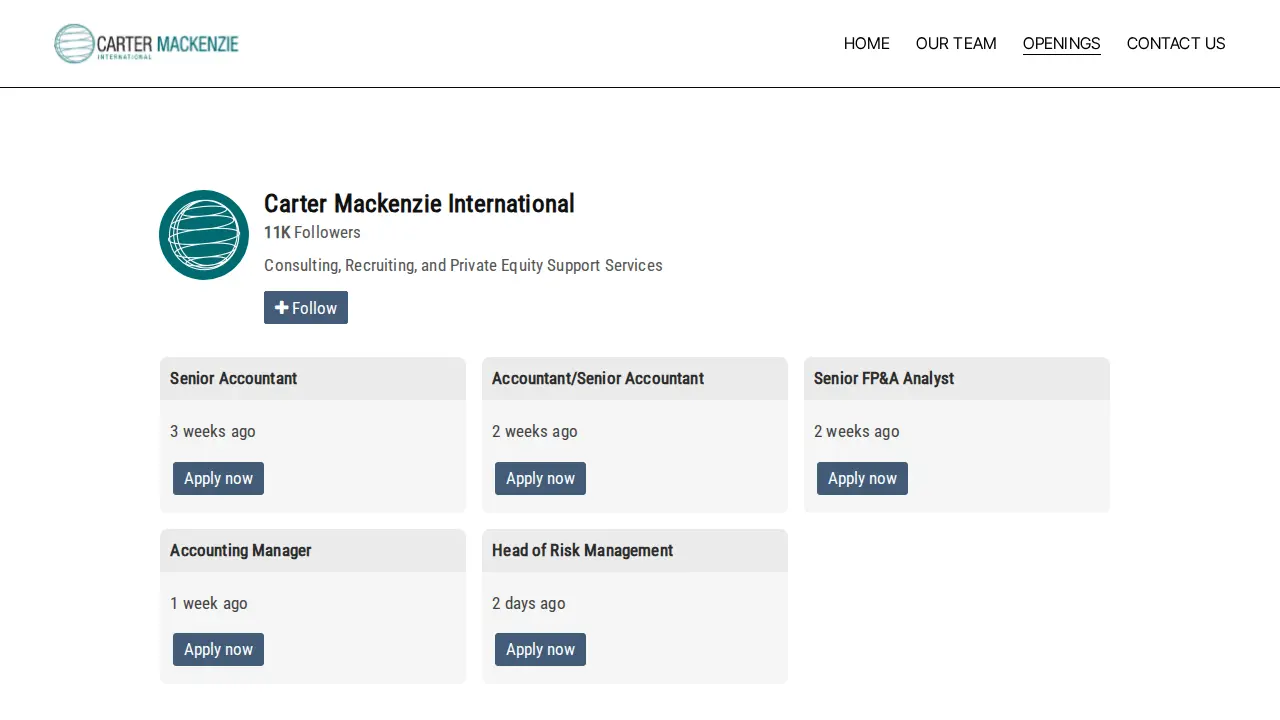
Task: Click '2 weeks ago' under Senior FP&A Analyst
Action: 857,431
